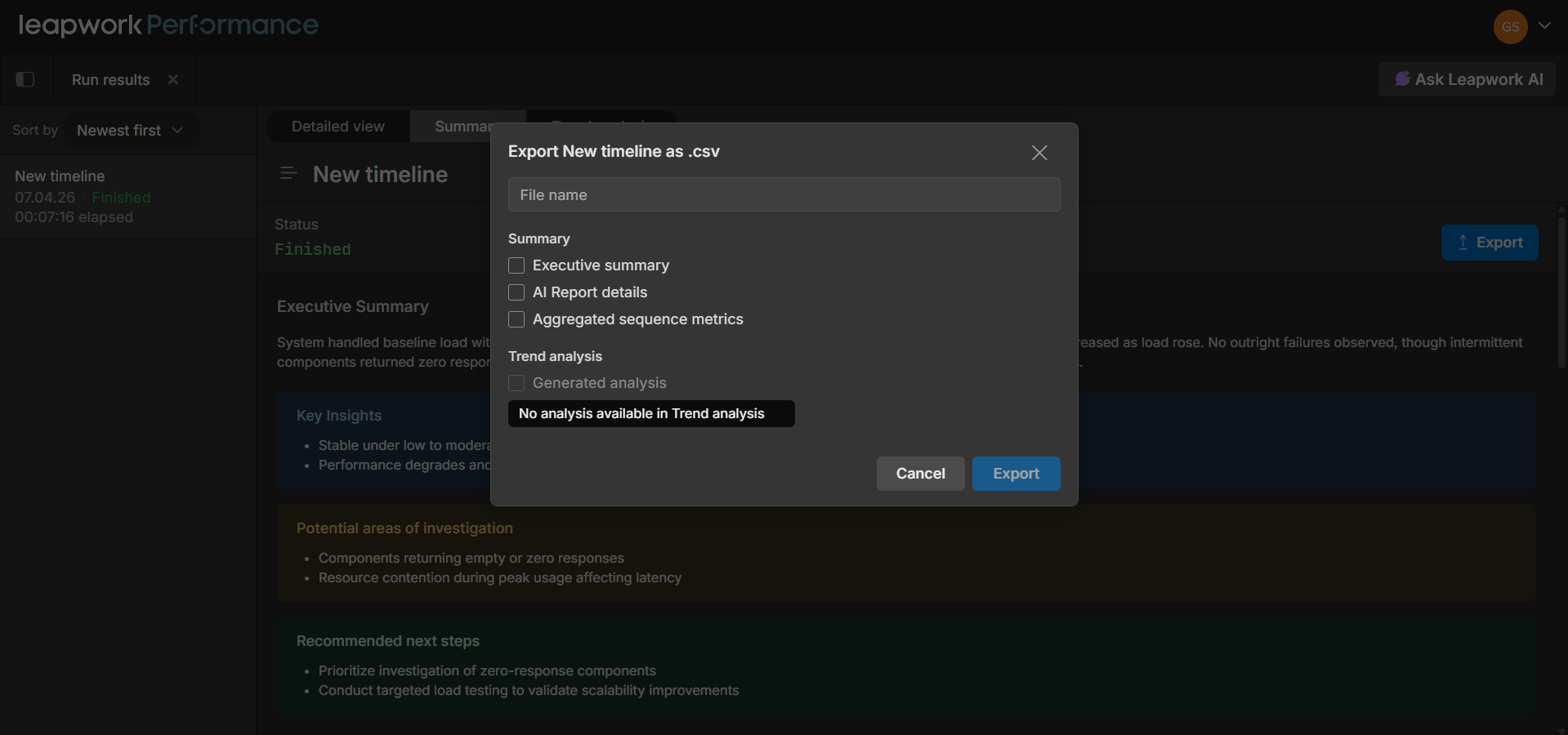Enable the AI Report details checkbox
The height and width of the screenshot is (735, 1568).
(x=516, y=292)
